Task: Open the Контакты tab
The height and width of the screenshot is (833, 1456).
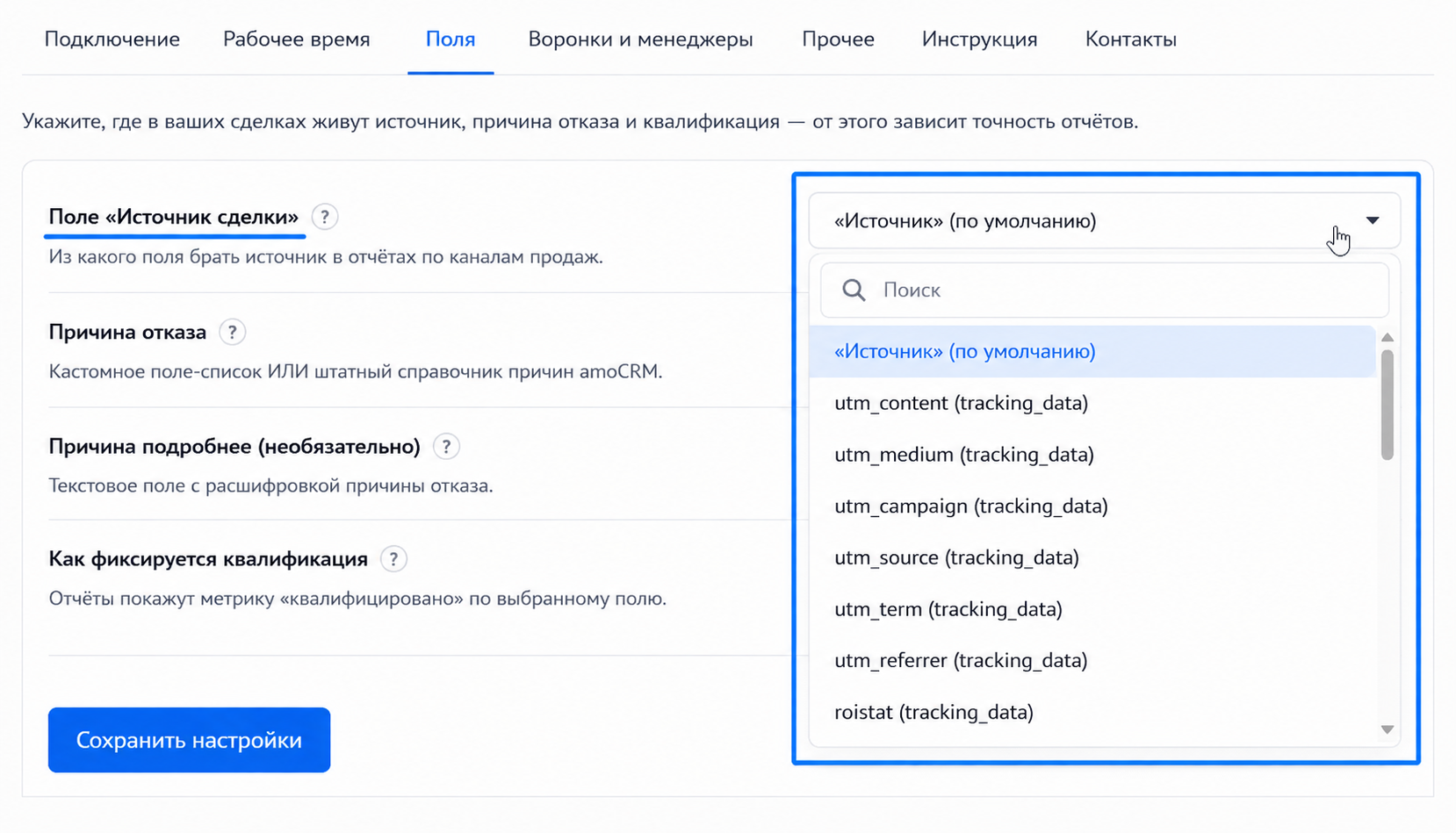Action: pos(1131,39)
